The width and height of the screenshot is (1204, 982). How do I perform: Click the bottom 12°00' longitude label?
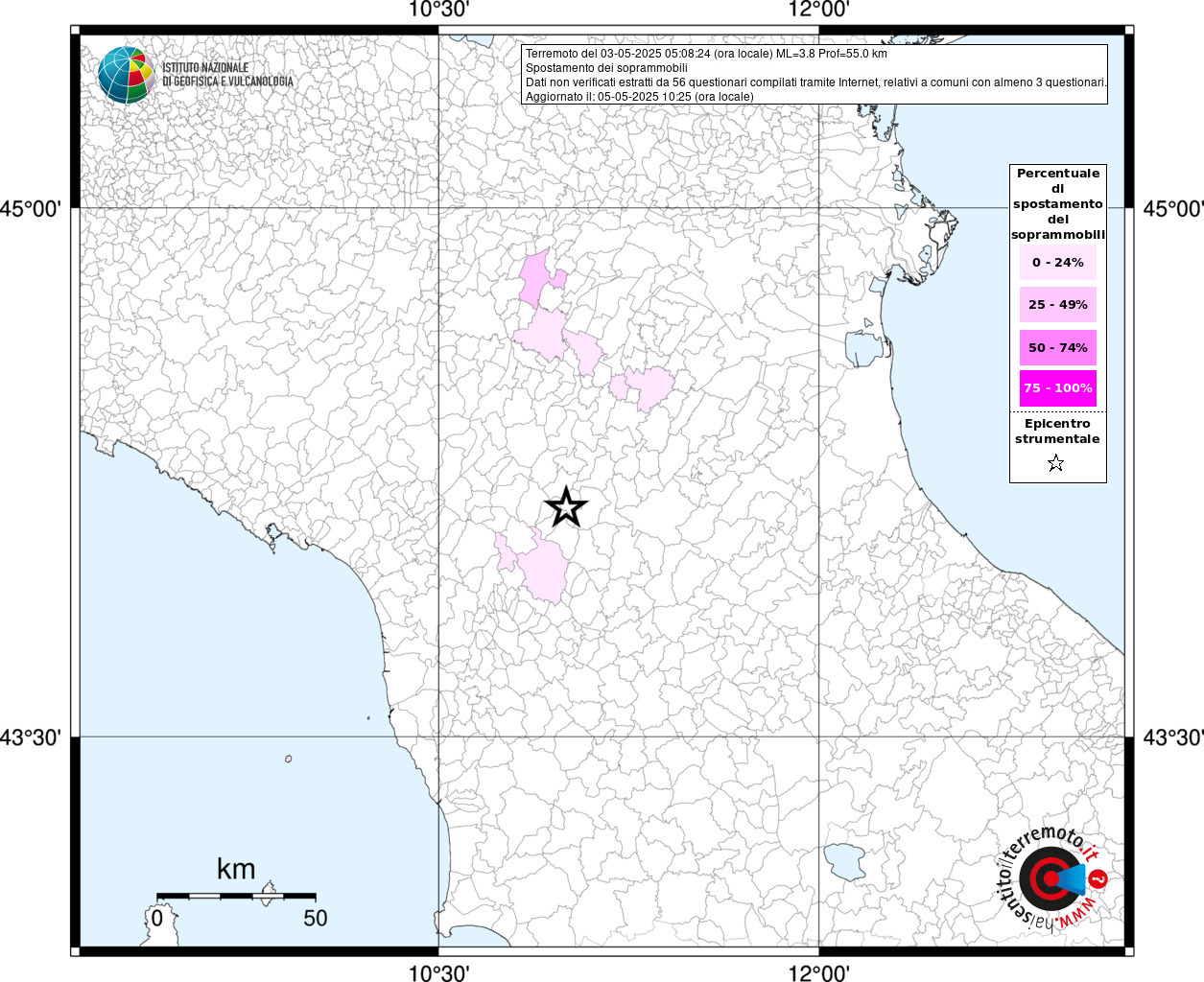tap(819, 972)
